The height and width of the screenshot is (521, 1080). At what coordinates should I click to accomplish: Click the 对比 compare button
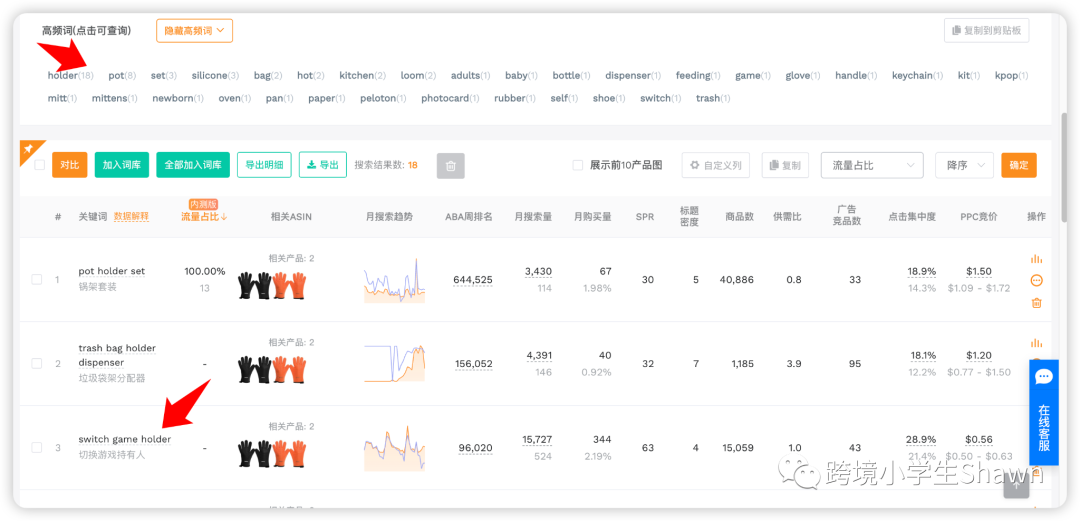[x=70, y=165]
